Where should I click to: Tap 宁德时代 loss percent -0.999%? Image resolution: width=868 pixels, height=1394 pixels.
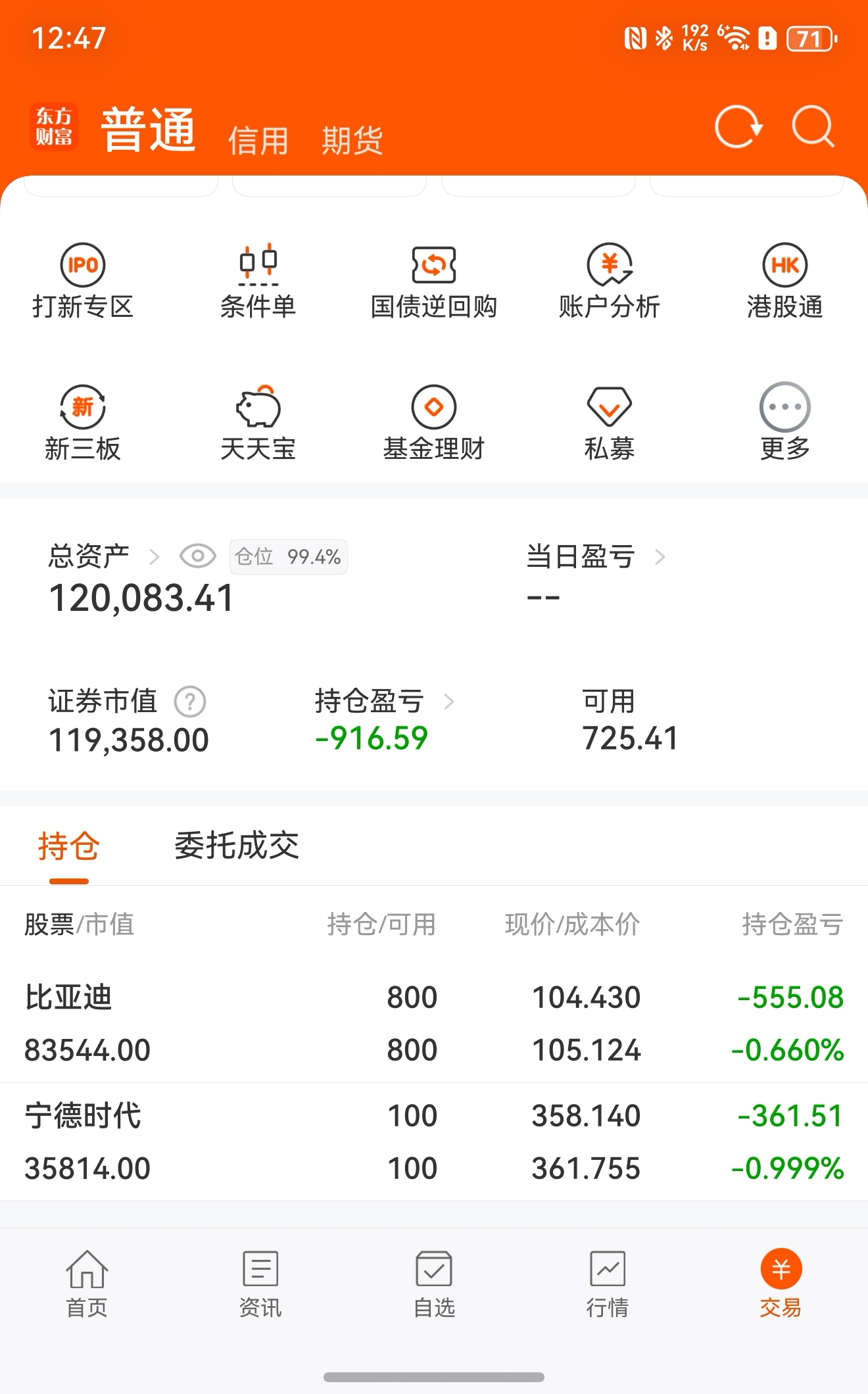(x=788, y=1168)
